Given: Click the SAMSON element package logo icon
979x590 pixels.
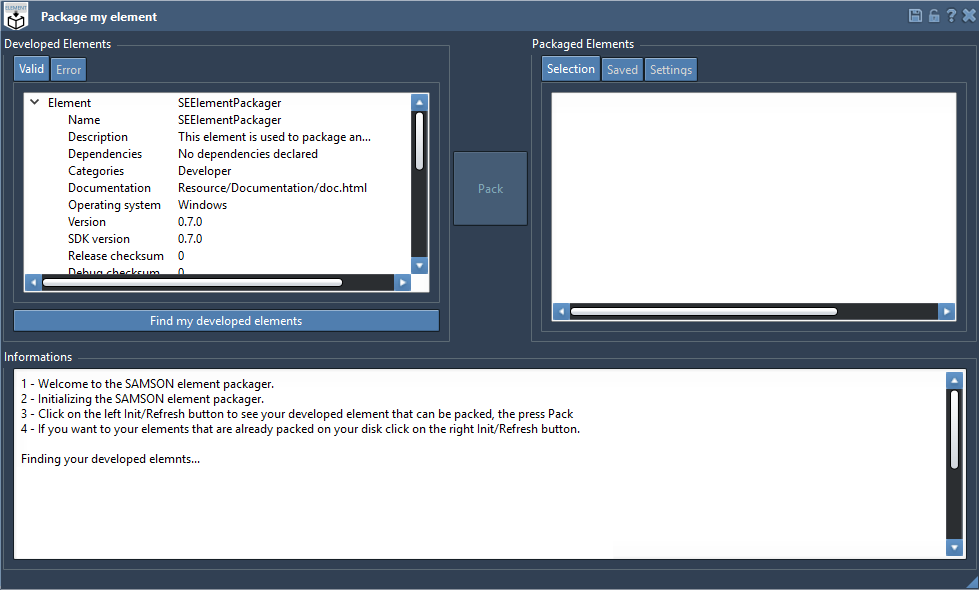Looking at the screenshot, I should (16, 16).
